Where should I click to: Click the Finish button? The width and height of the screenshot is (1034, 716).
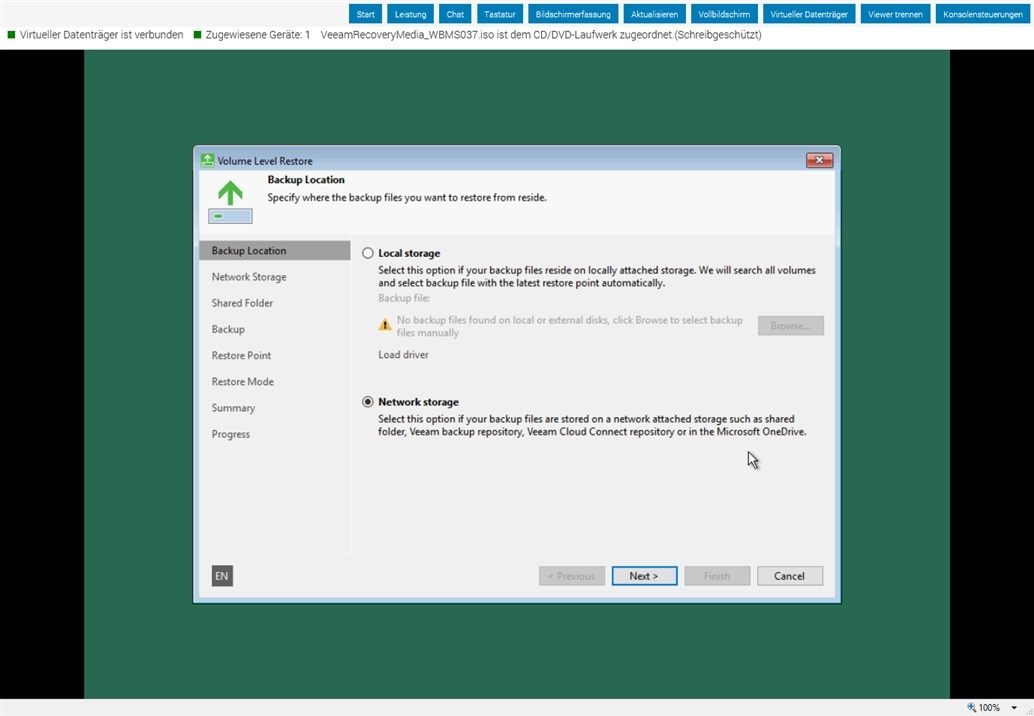point(717,576)
